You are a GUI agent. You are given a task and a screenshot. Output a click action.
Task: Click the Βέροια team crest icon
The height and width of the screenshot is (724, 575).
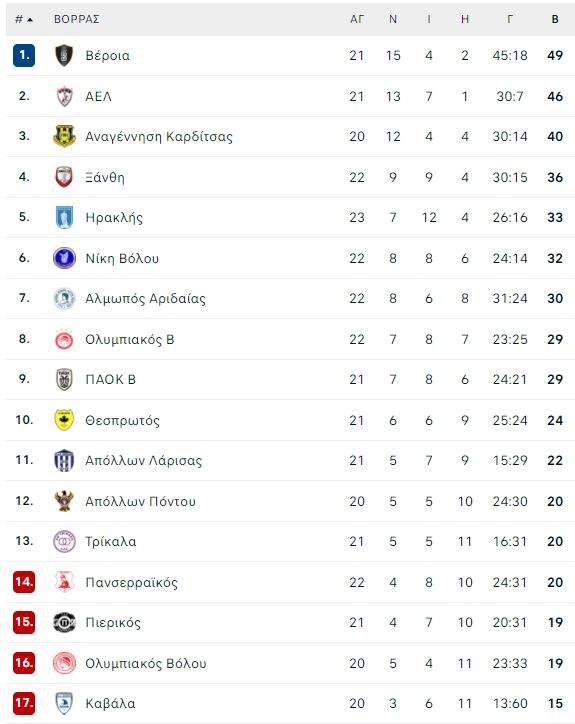click(64, 55)
